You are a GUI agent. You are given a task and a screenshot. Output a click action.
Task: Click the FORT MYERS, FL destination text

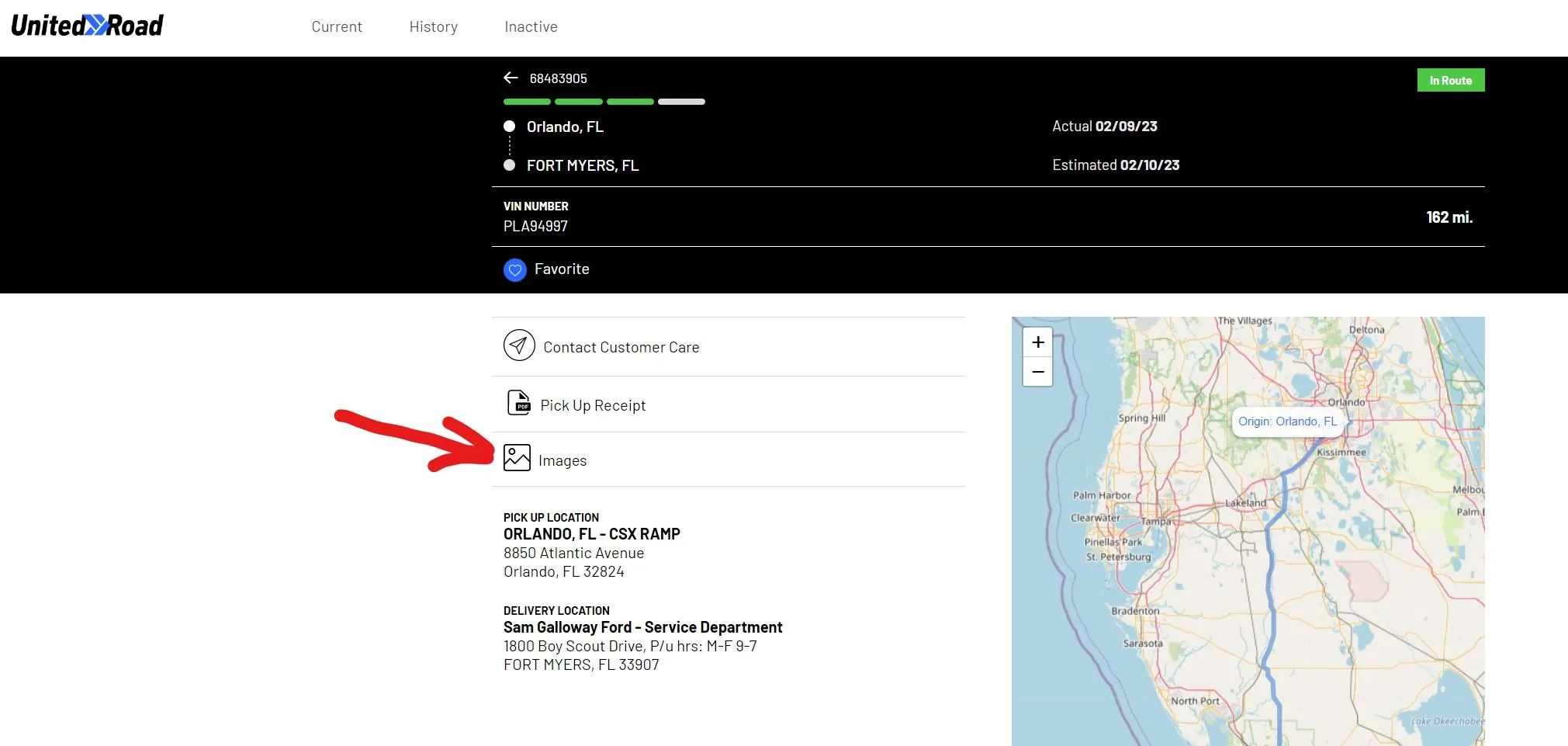click(583, 165)
